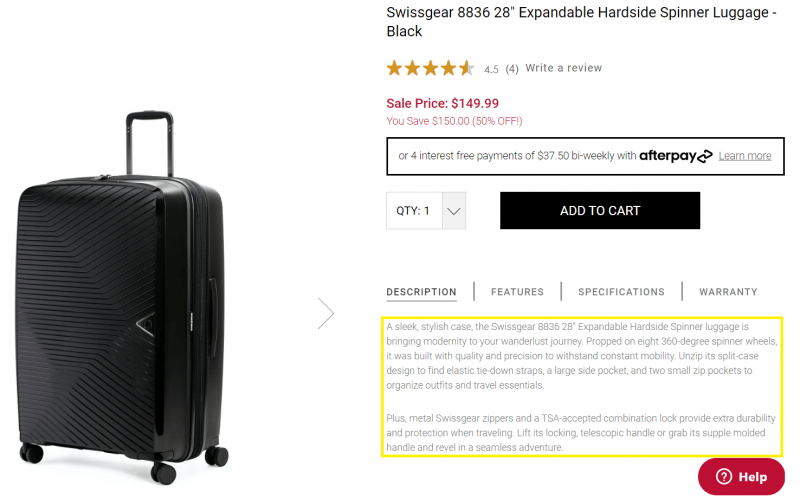Click the 4.5 rating number
Image resolution: width=800 pixels, height=498 pixels.
pos(491,69)
